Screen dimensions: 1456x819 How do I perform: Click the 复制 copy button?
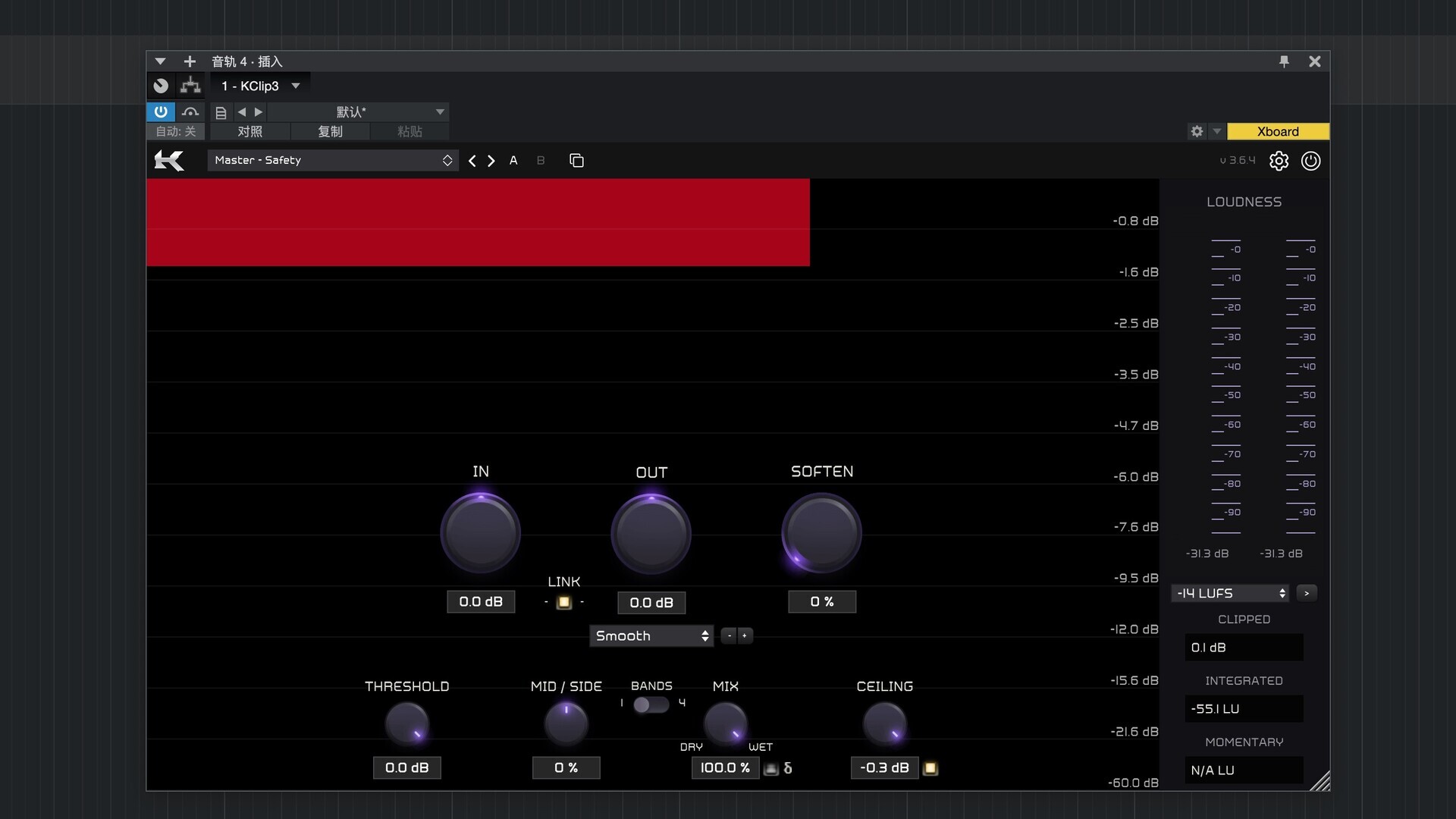coord(330,132)
